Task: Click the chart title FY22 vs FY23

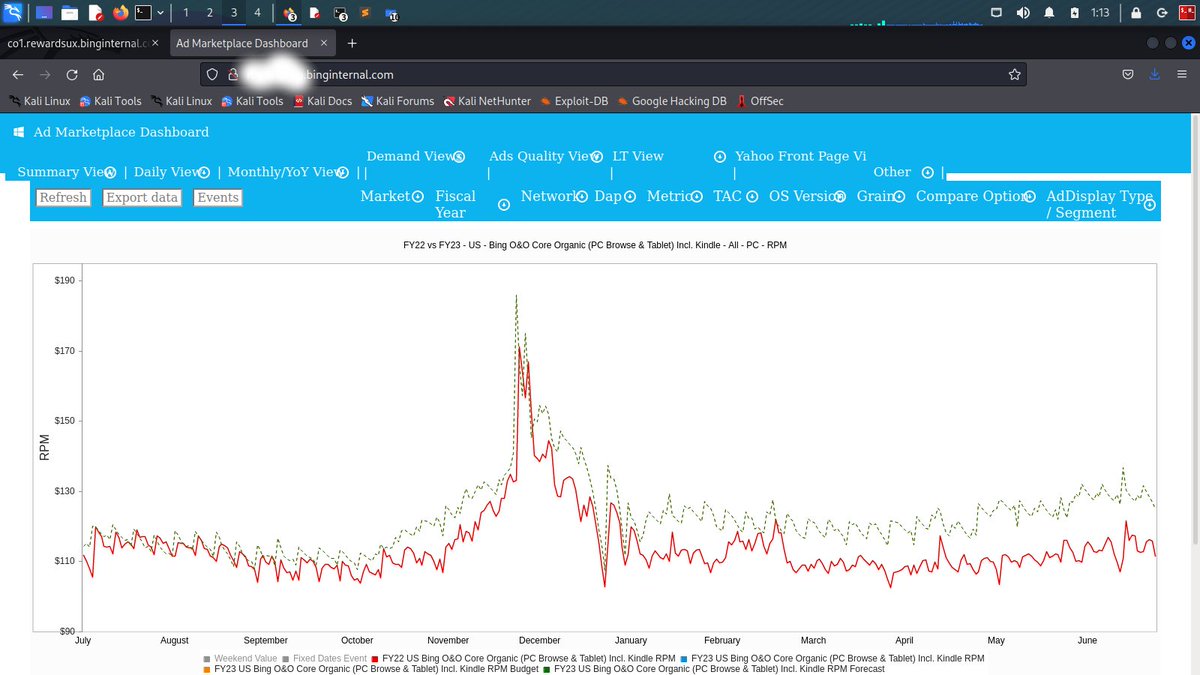Action: [x=595, y=245]
